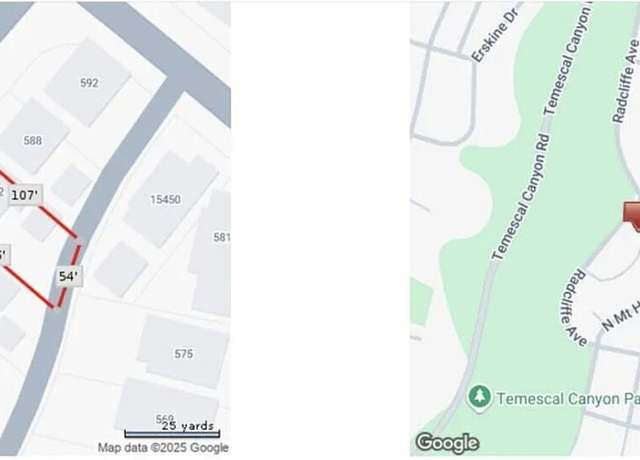
Task: Click the N Mt street label
Action: [620, 316]
